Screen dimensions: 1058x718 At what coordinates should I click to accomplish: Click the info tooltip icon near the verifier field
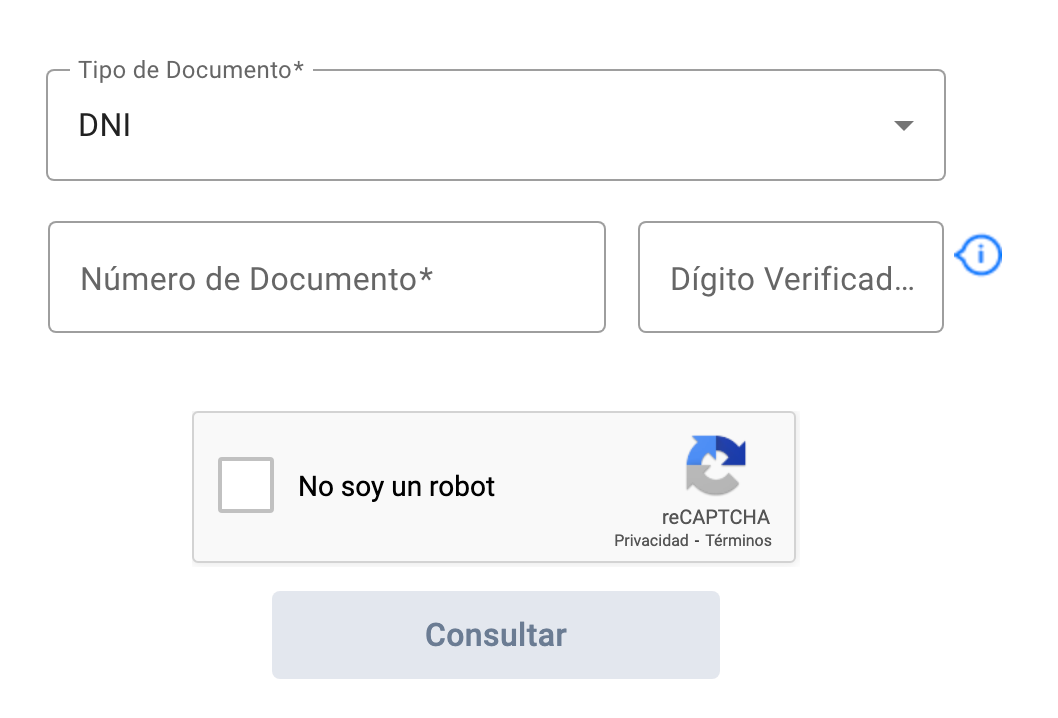978,255
